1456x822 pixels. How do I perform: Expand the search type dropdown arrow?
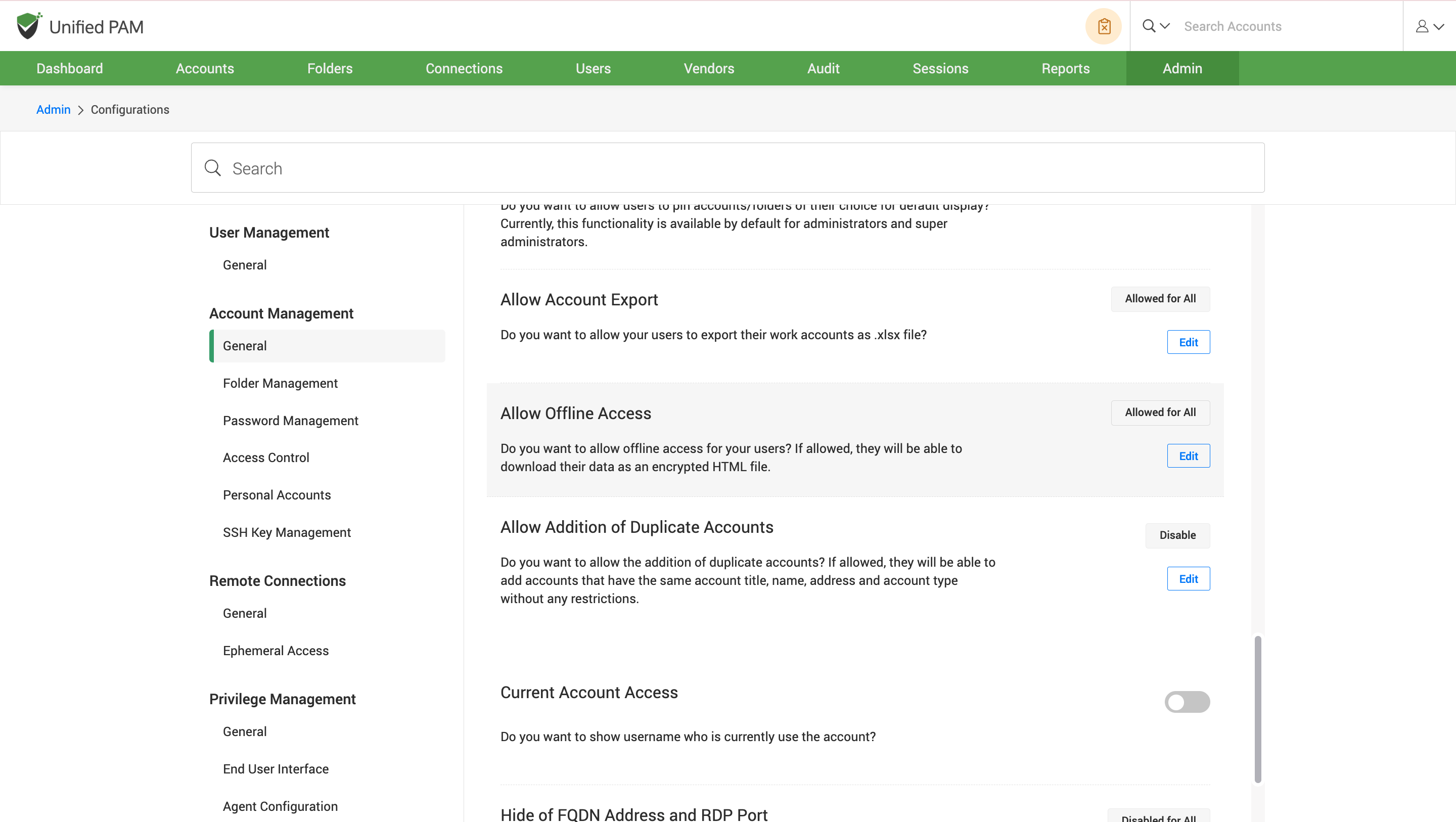point(1165,26)
